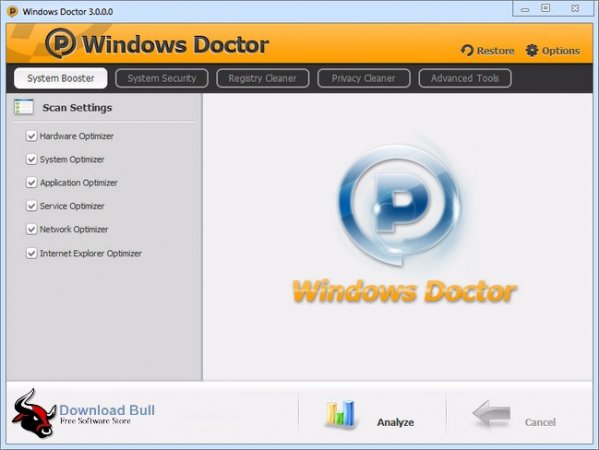599x450 pixels.
Task: Click the header Windows Doctor P logo
Action: pyautogui.click(x=60, y=43)
